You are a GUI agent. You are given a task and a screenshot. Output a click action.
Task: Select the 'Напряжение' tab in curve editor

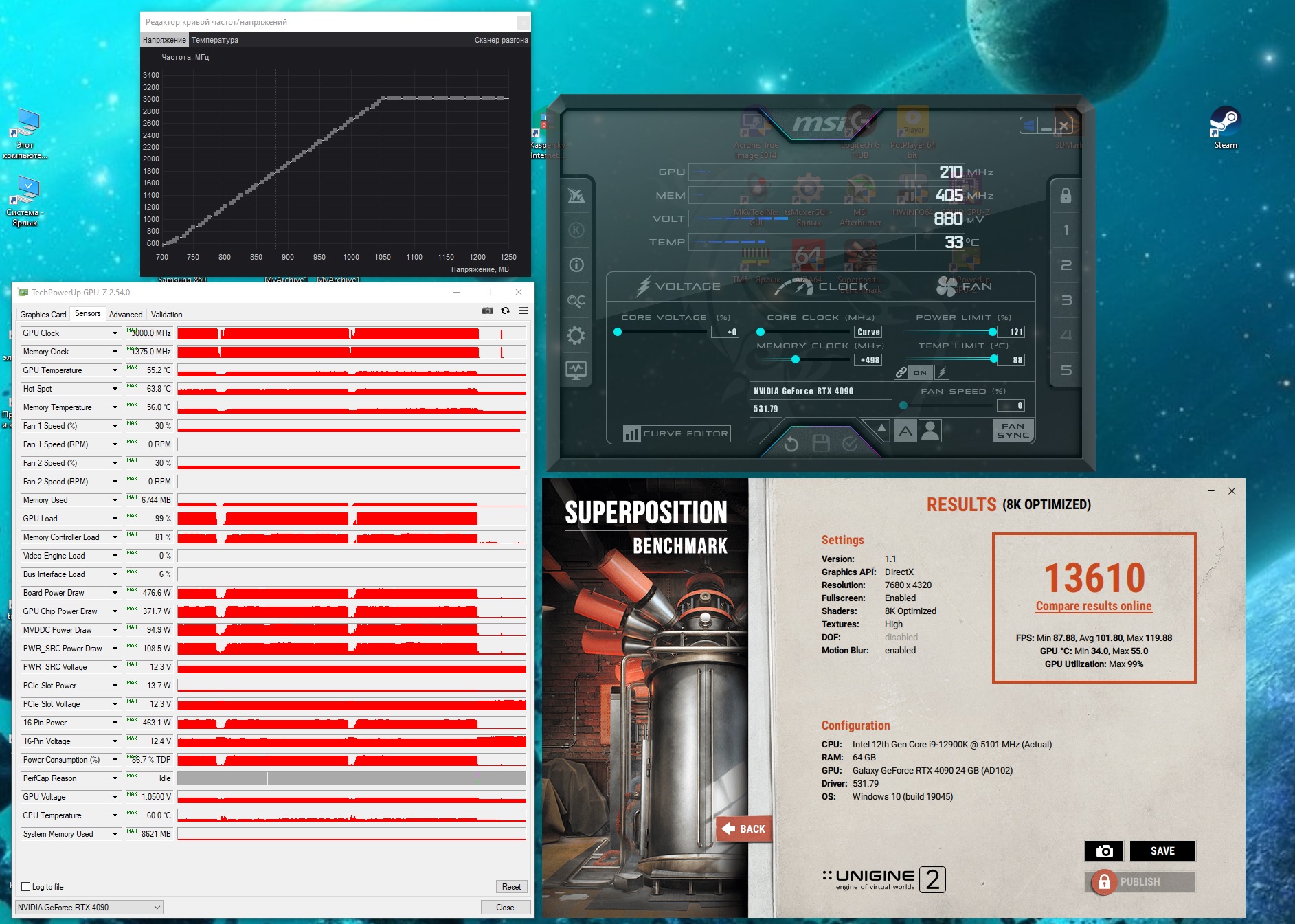tap(164, 40)
